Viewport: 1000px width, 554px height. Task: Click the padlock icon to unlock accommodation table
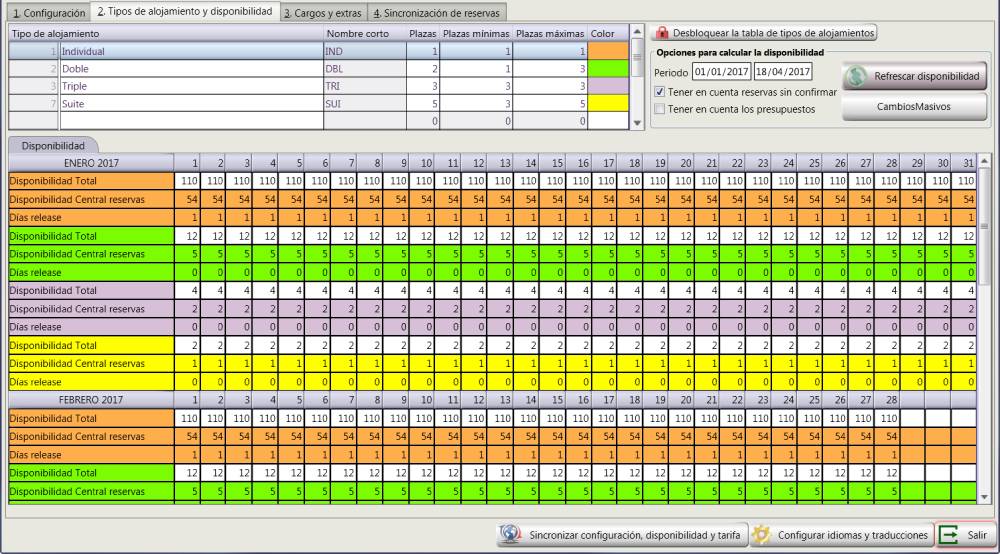tap(662, 33)
